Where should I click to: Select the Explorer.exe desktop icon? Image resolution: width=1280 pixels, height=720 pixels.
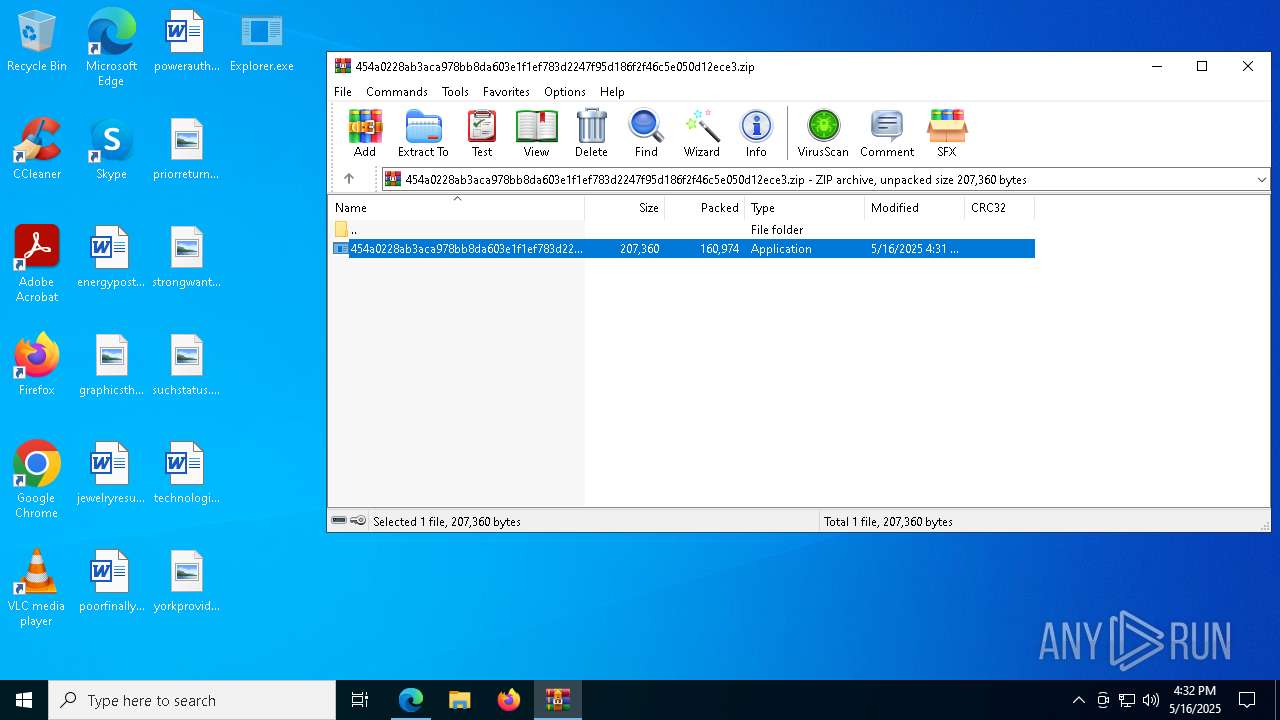[262, 42]
